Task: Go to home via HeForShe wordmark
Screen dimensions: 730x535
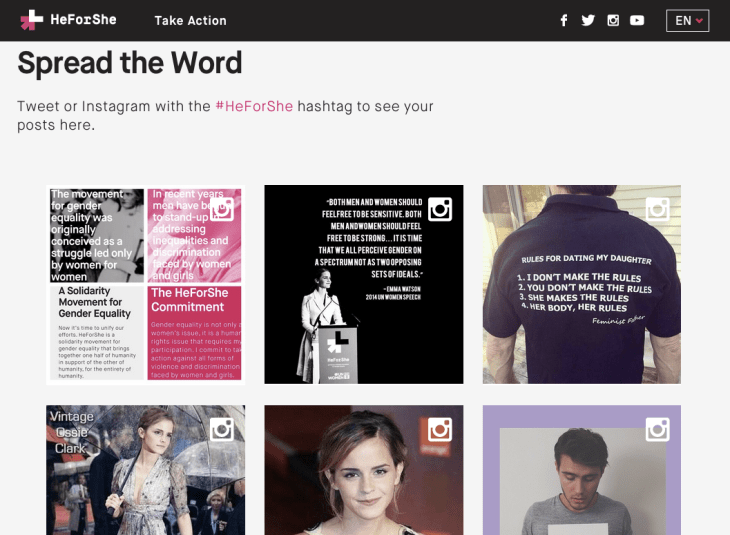Action: [83, 20]
